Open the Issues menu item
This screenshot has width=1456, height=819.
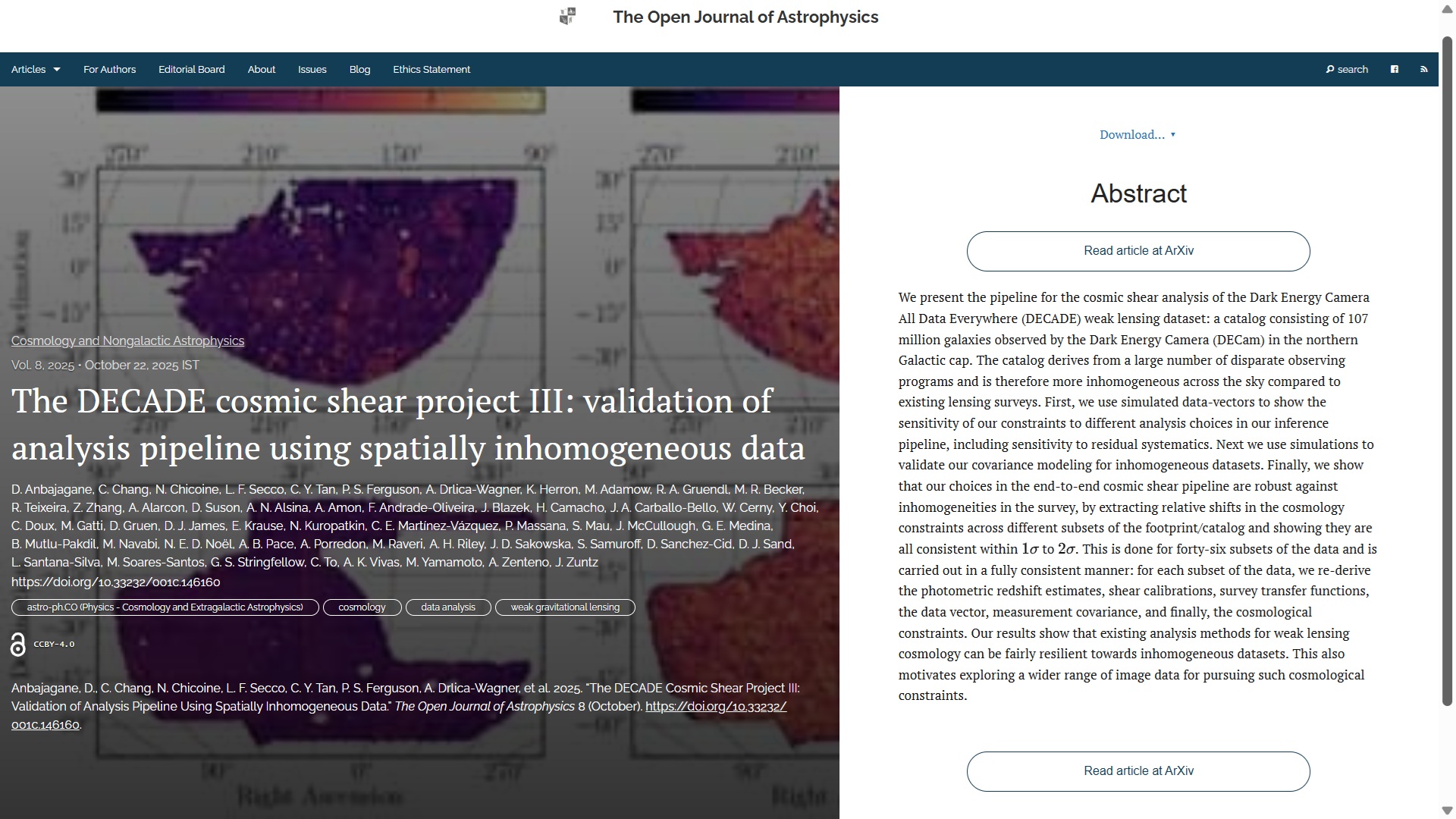[x=312, y=69]
